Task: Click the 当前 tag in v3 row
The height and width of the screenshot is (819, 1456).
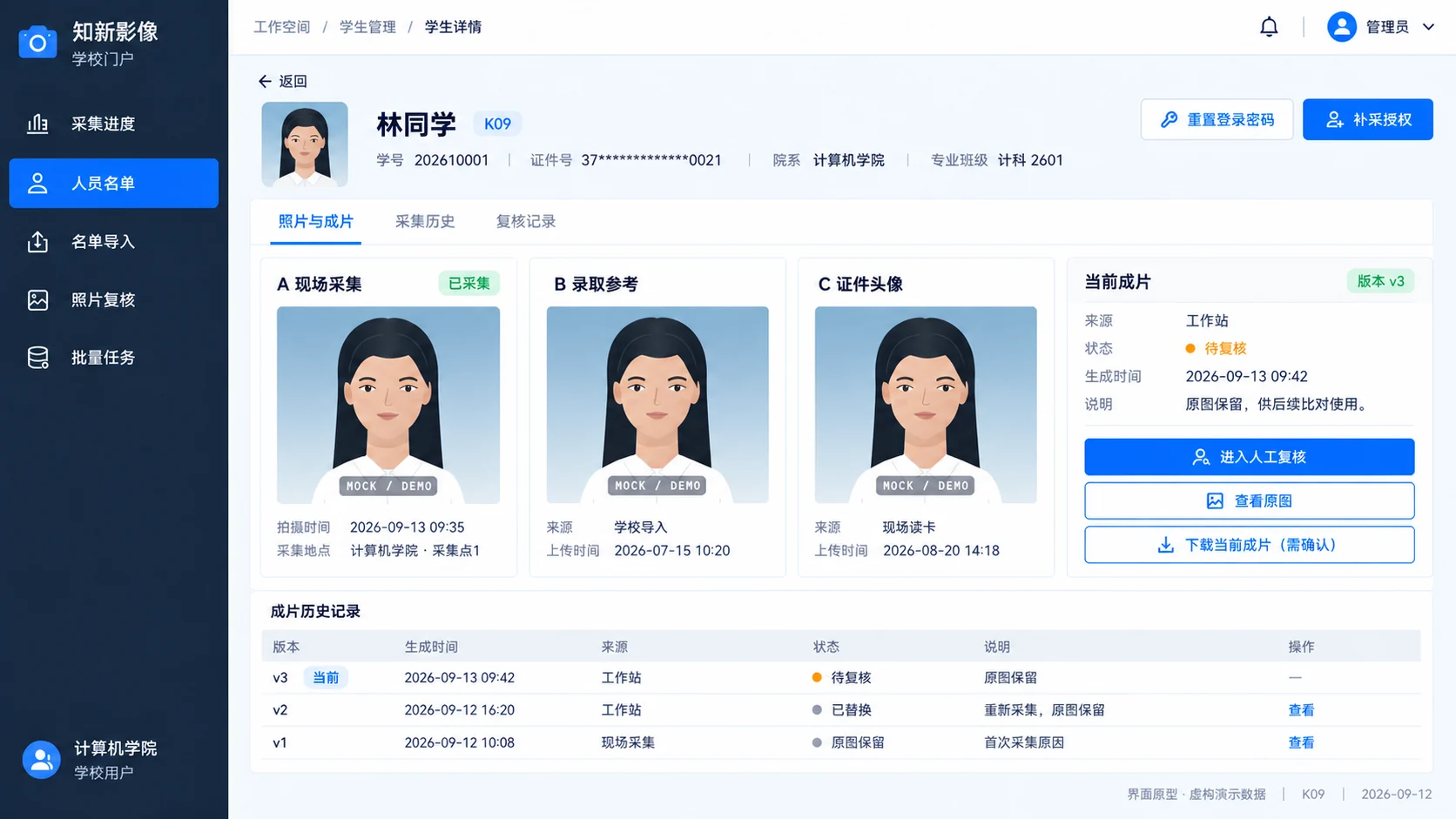Action: click(326, 678)
